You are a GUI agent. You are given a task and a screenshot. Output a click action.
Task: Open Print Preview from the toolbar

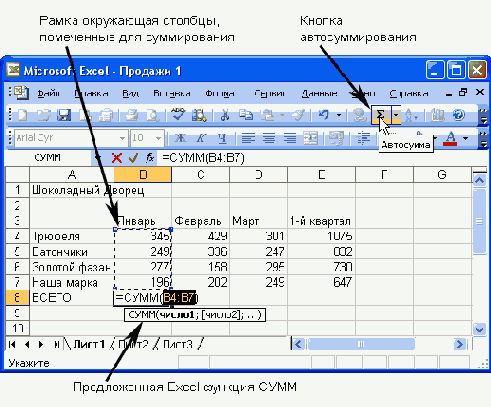click(x=153, y=115)
